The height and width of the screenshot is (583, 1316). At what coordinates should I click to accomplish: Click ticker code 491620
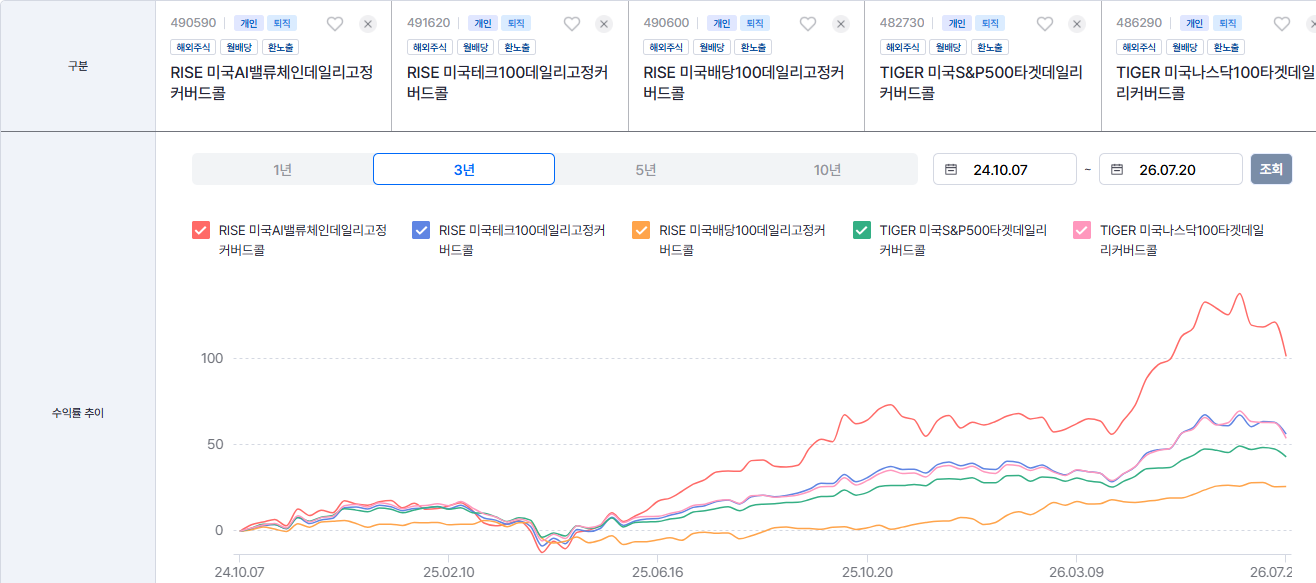[x=429, y=23]
